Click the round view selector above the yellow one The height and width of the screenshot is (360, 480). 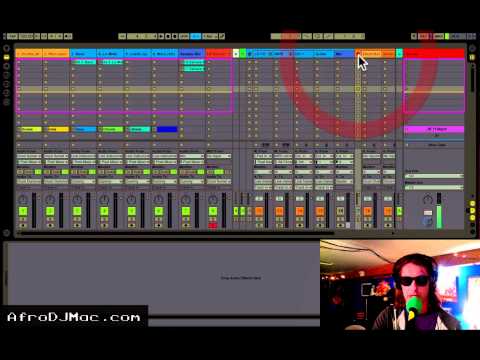tap(472, 48)
